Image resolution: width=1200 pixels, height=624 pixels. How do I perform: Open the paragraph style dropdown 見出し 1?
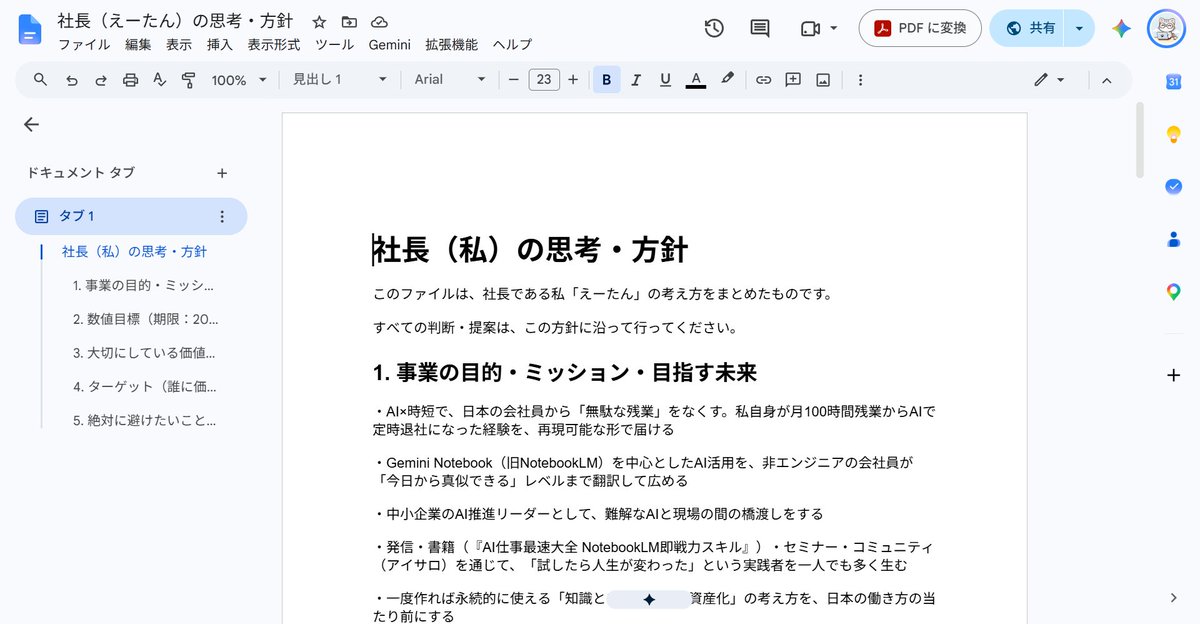339,80
